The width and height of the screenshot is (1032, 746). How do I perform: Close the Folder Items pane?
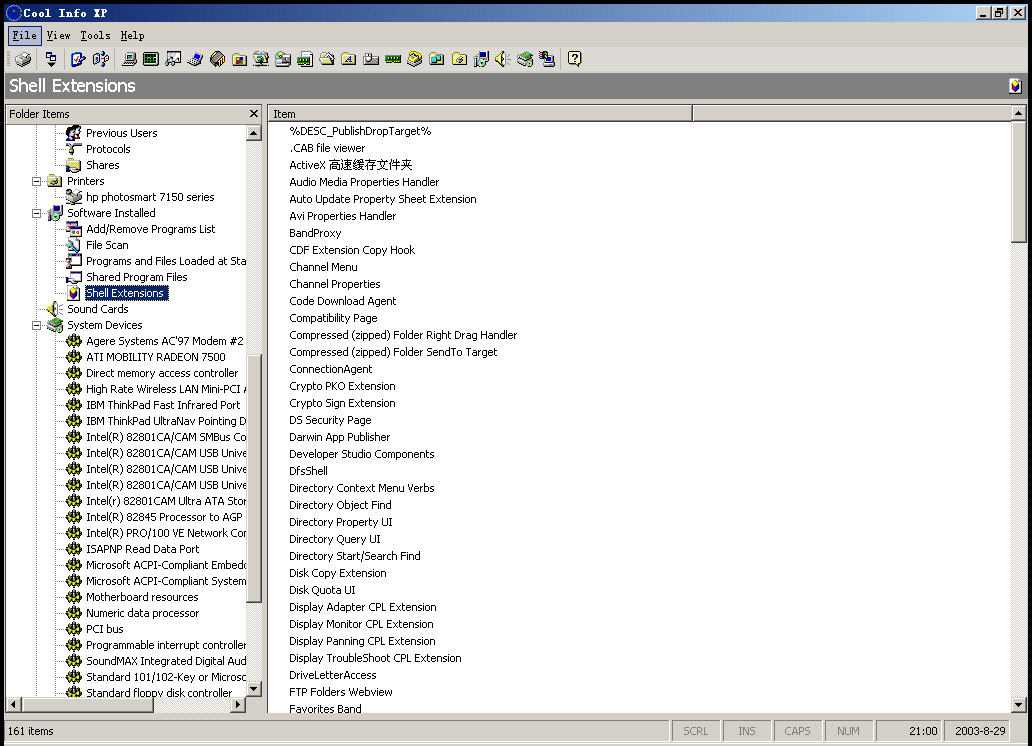coord(254,114)
